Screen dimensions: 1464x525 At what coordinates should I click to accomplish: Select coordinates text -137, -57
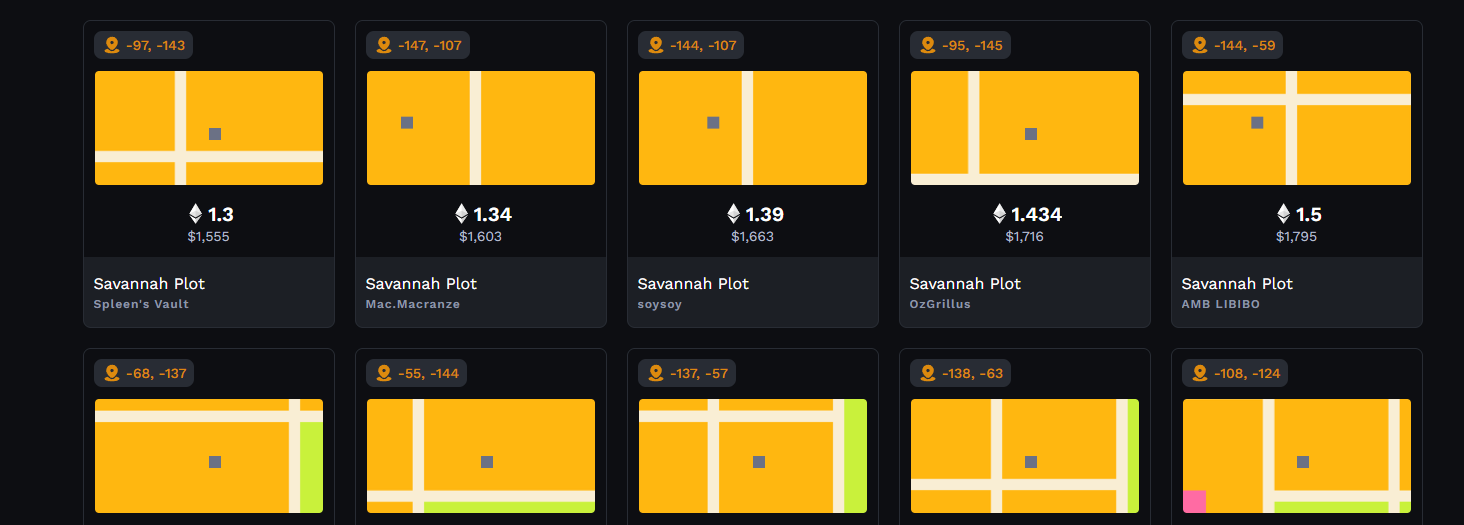700,373
